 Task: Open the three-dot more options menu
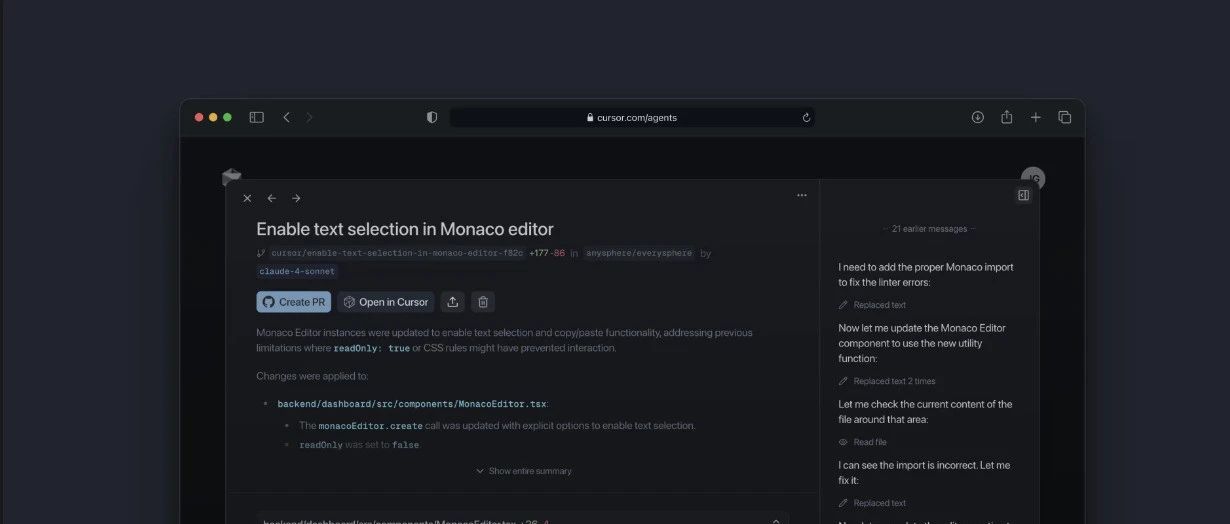[x=801, y=196]
